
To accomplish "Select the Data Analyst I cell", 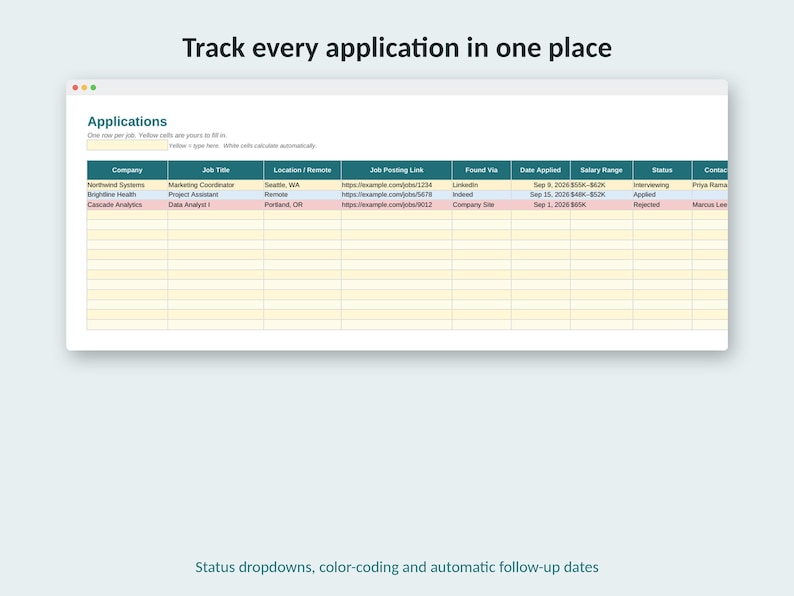I will pos(216,205).
